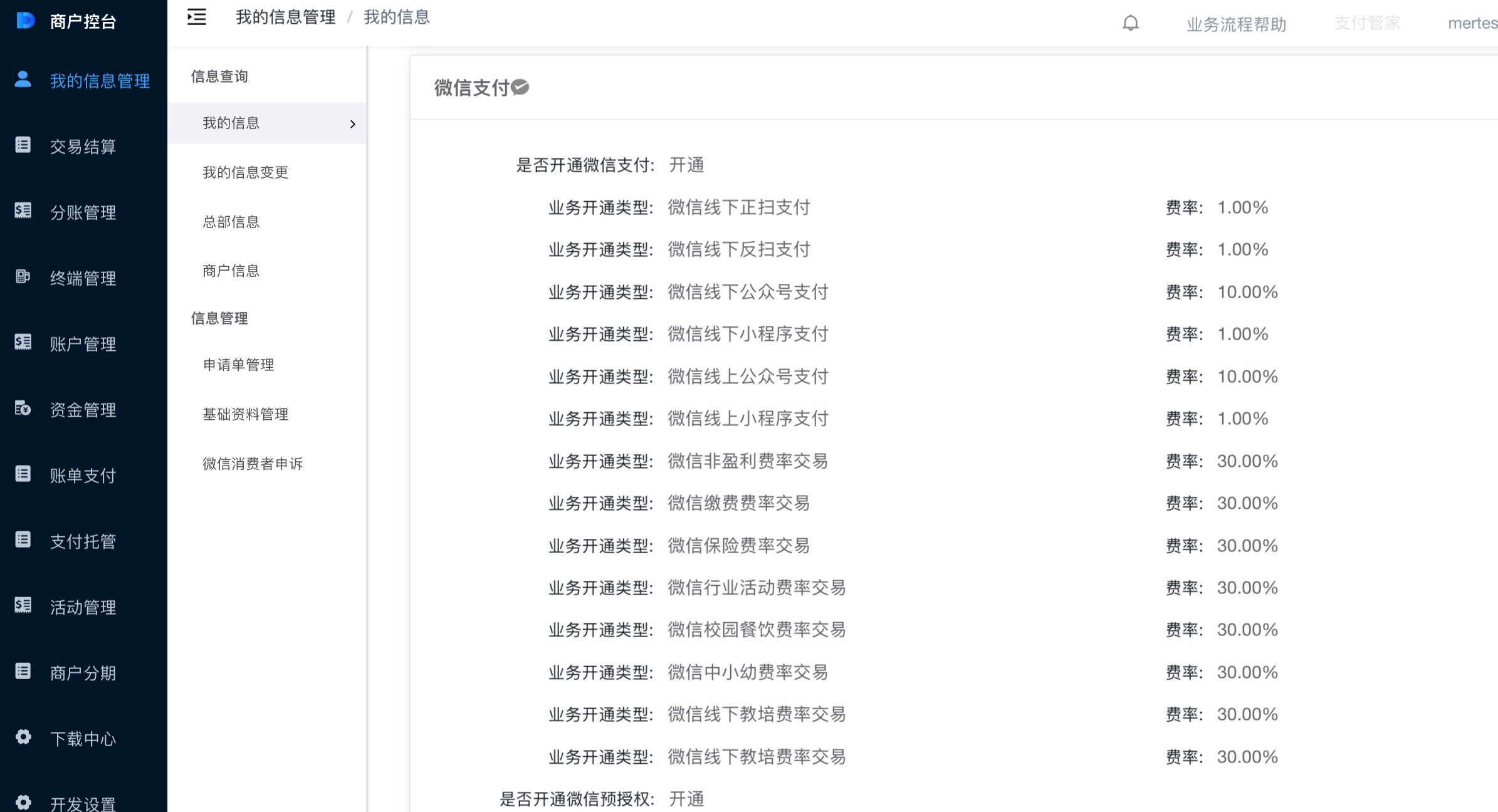Click the 商户控台 logo icon

coord(25,21)
